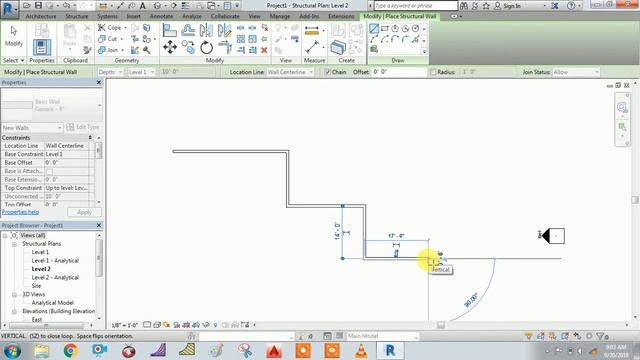Image resolution: width=640 pixels, height=360 pixels.
Task: Select the Mirror - Draw Axis tool
Action: (224, 30)
